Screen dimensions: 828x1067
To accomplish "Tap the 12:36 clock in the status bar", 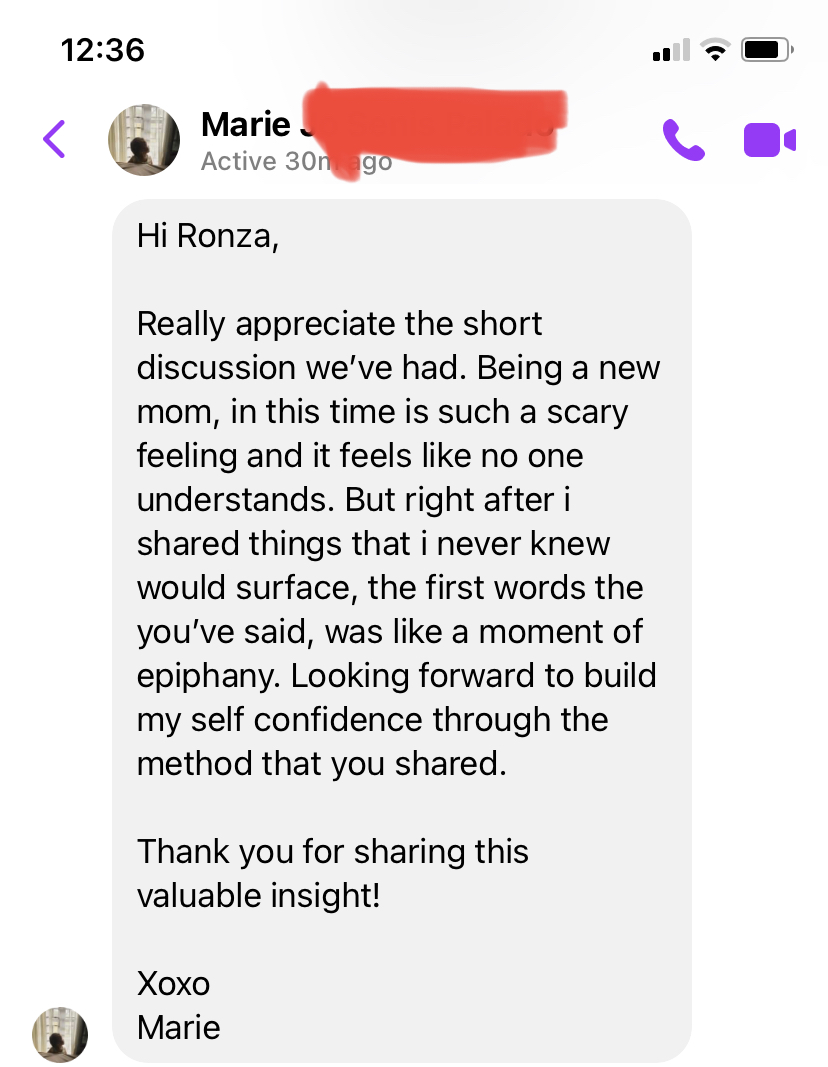I will tap(103, 49).
